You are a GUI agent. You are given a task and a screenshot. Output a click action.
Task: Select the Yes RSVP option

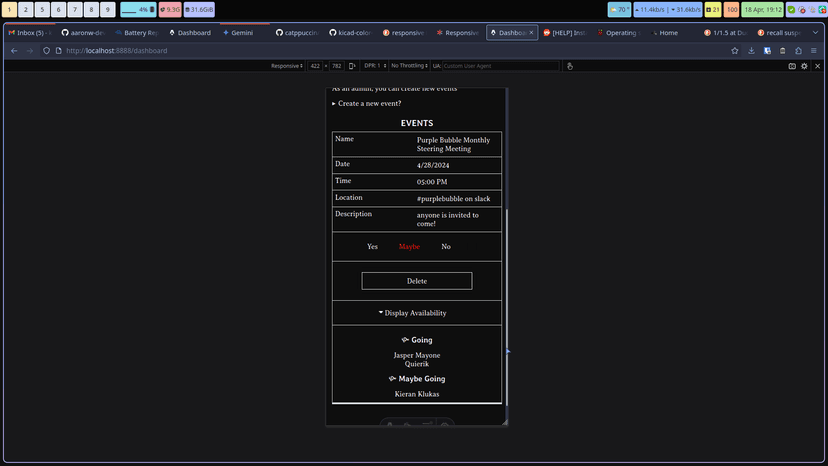372,246
